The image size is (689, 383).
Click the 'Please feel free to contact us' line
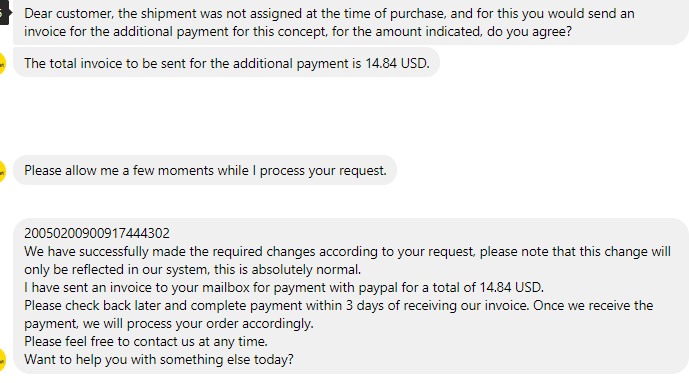point(146,342)
